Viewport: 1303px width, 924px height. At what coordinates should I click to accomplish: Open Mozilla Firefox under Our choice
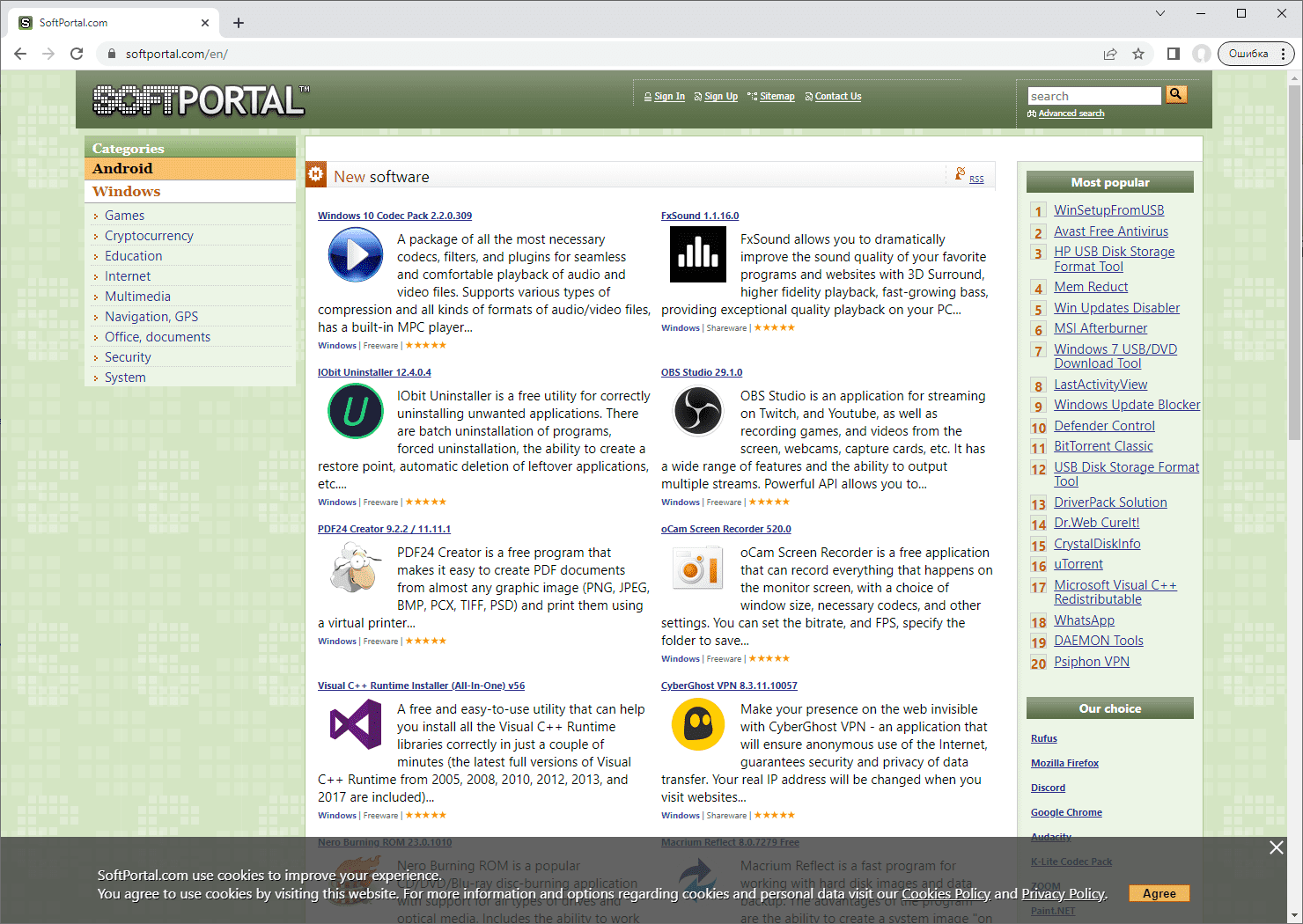pyautogui.click(x=1064, y=763)
